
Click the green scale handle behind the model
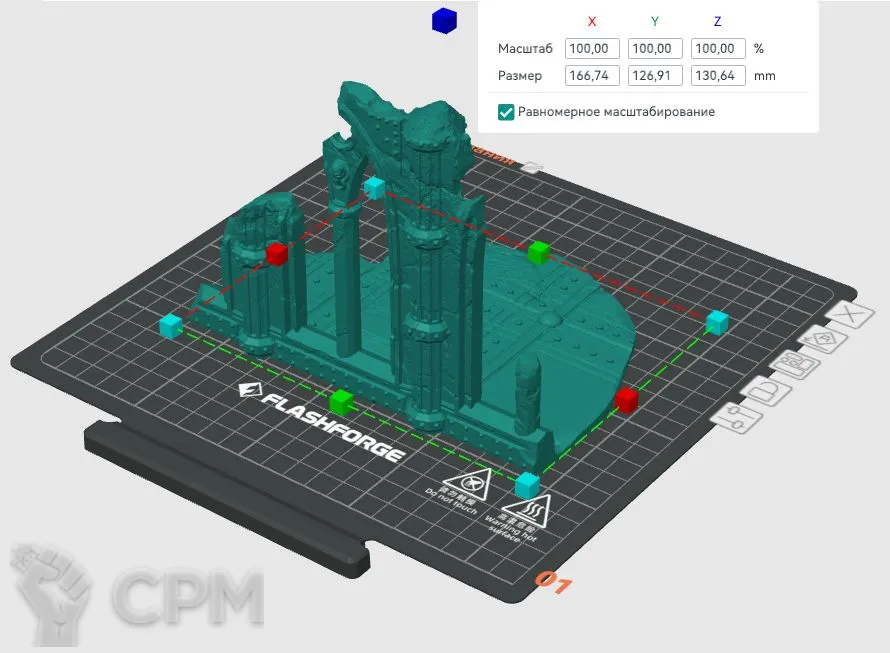(x=540, y=251)
